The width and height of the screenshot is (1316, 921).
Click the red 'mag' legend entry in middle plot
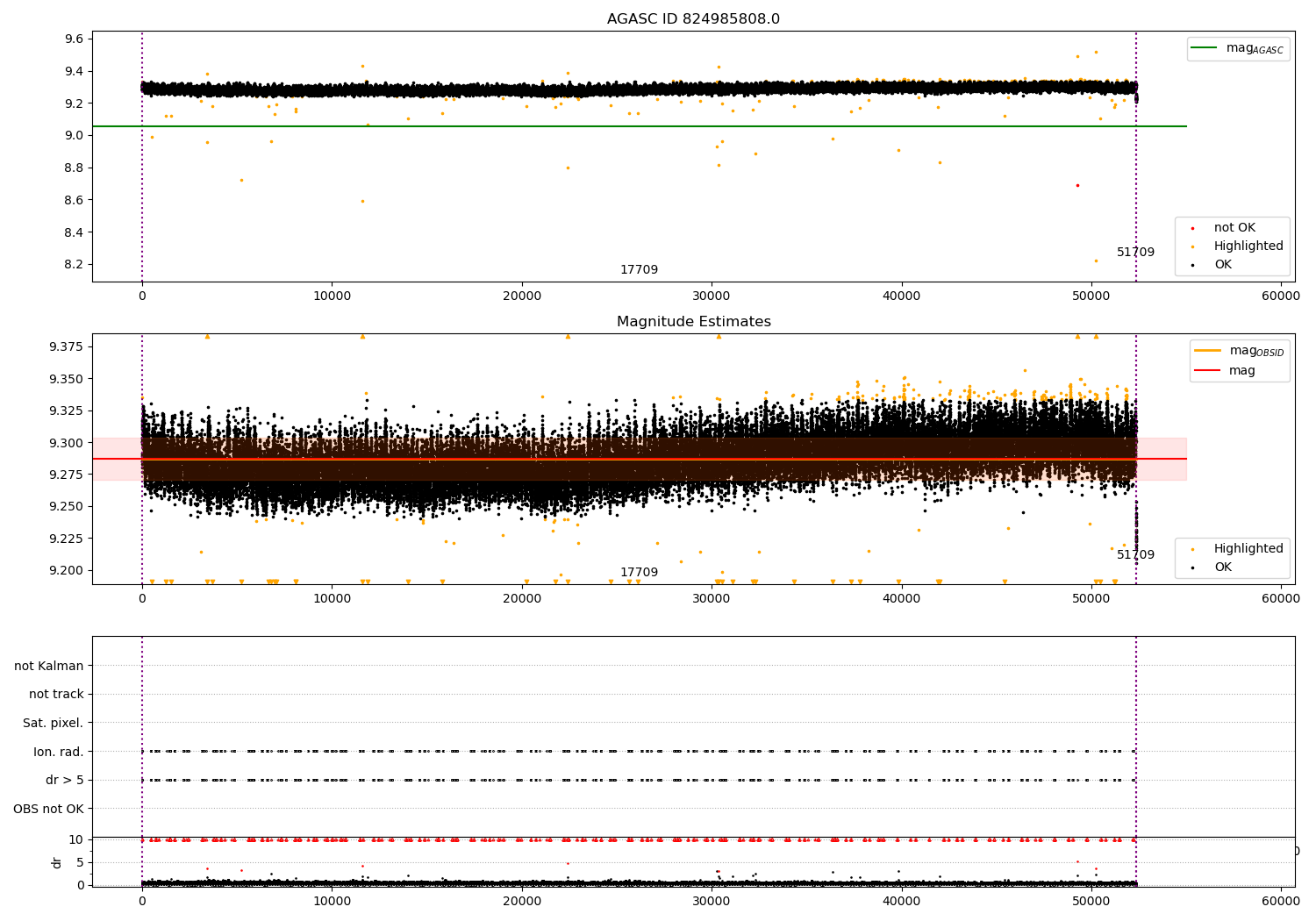click(1225, 371)
